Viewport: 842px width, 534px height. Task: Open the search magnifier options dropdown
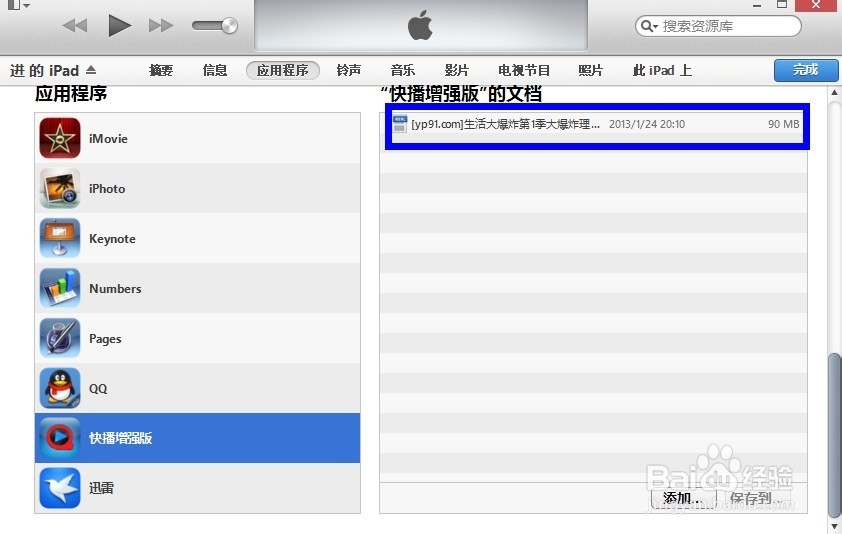649,26
